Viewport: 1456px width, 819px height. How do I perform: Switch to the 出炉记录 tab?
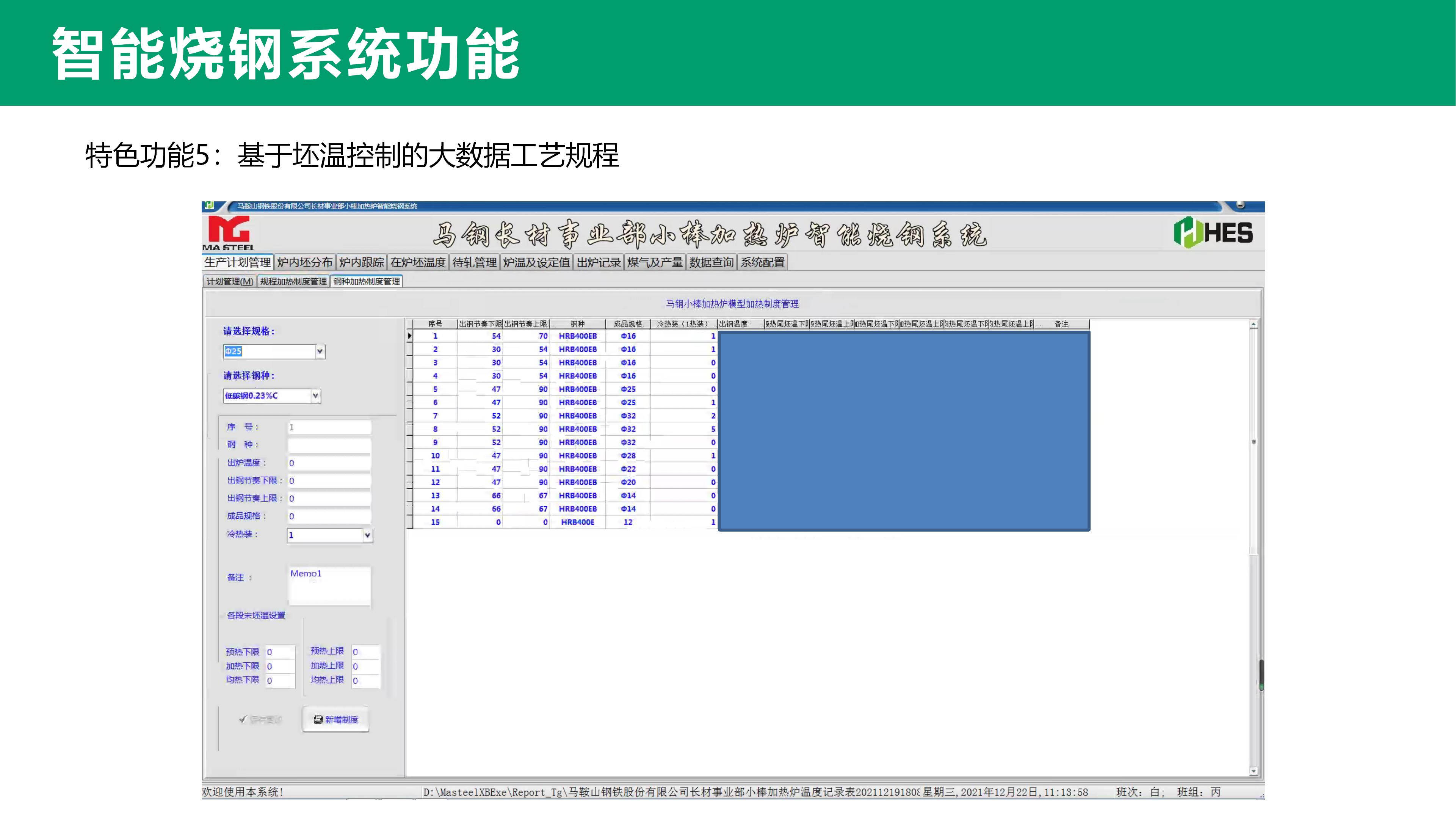tap(599, 262)
